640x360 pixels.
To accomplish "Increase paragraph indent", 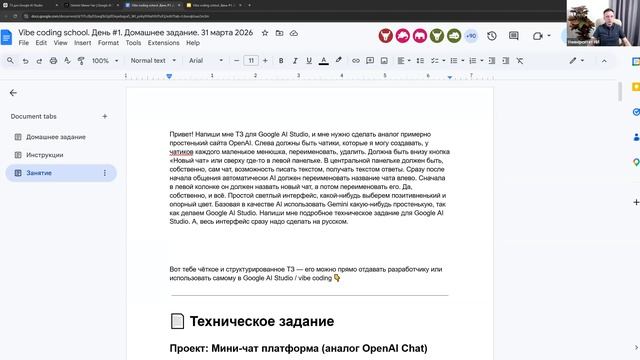I will (506, 60).
